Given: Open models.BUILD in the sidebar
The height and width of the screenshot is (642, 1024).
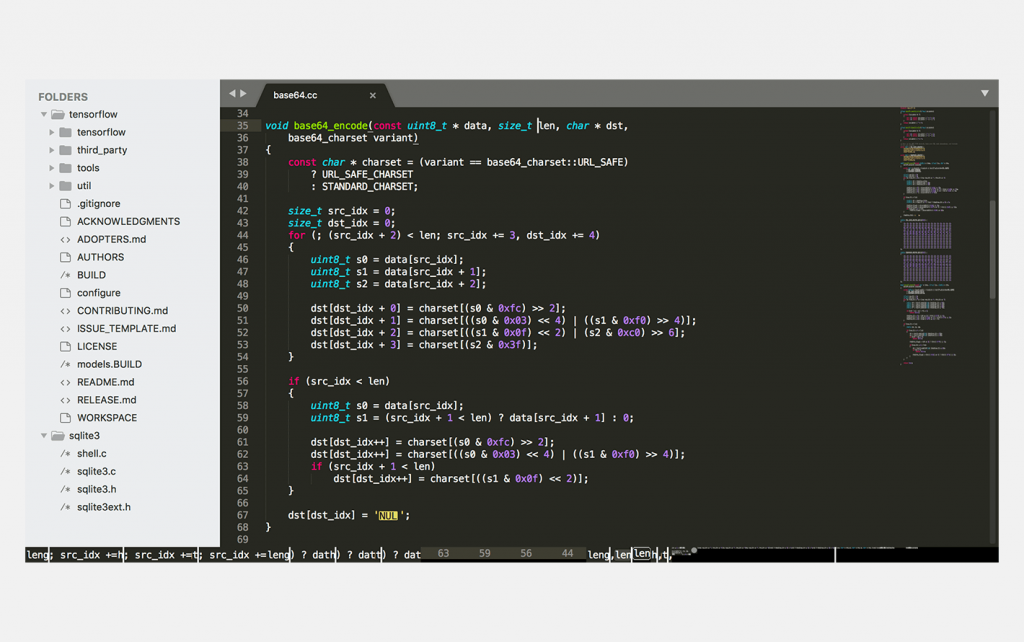Looking at the screenshot, I should pyautogui.click(x=110, y=364).
